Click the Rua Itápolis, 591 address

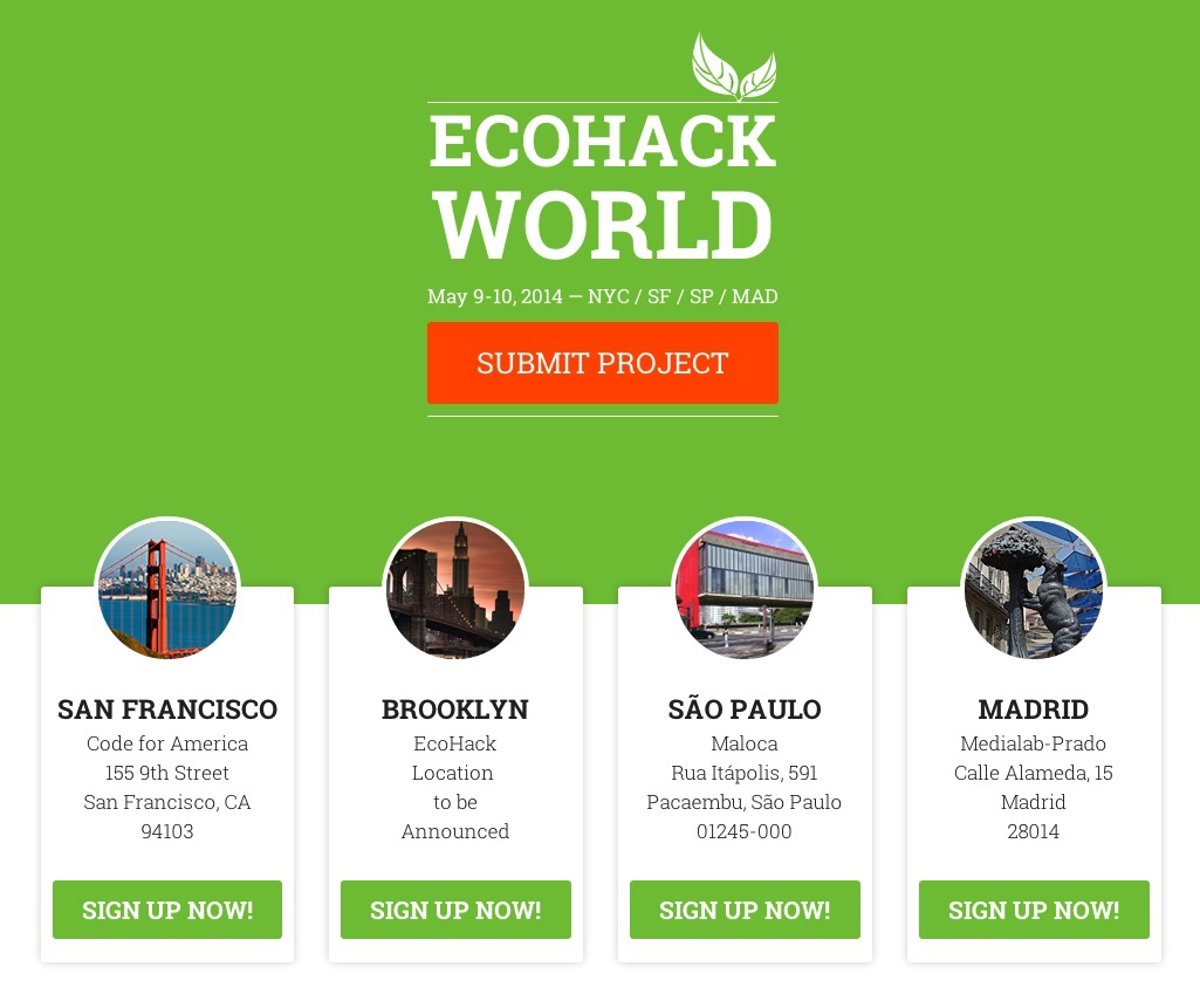point(744,773)
